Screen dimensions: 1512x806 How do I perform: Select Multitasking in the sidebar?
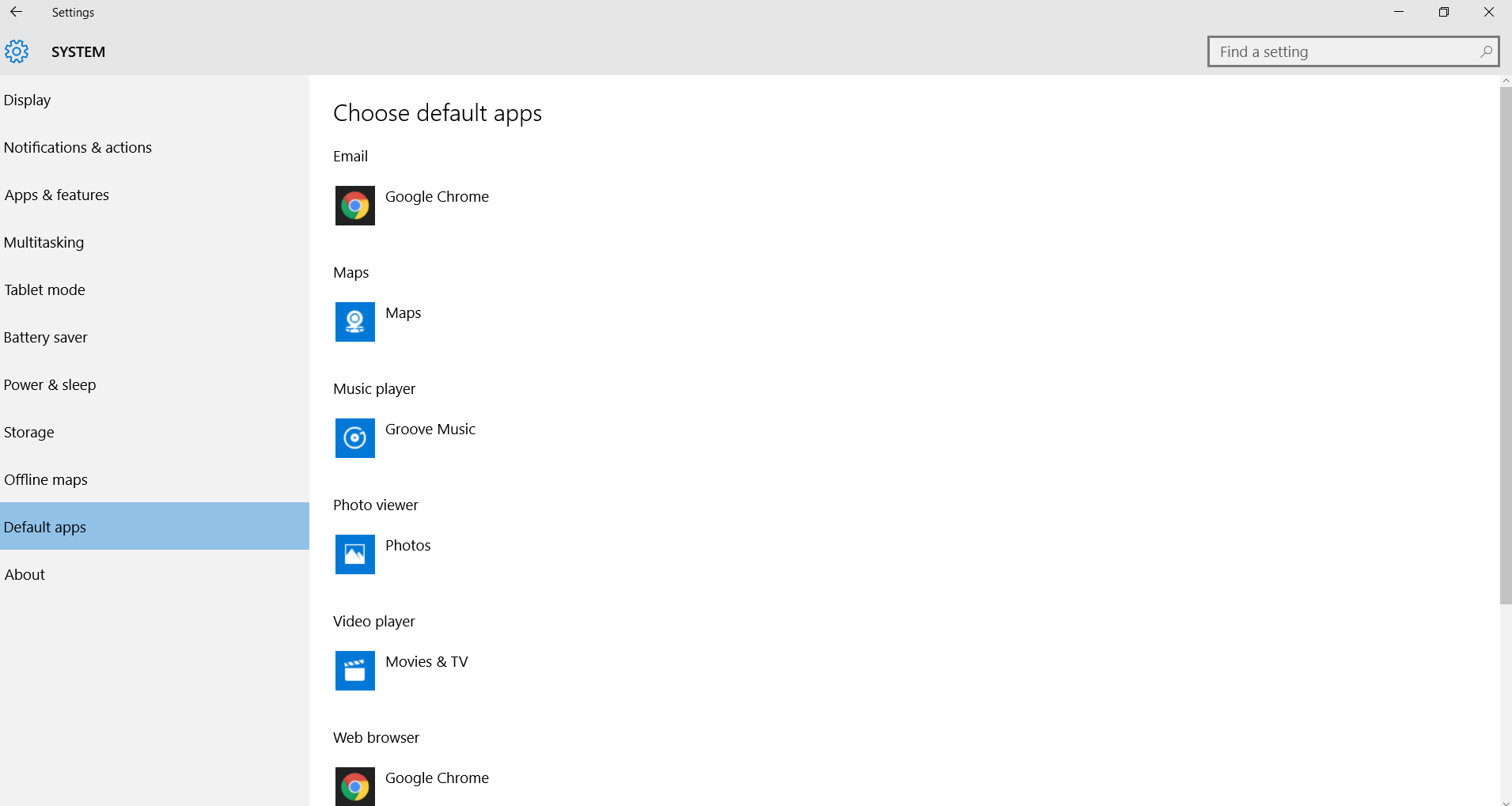click(x=154, y=242)
